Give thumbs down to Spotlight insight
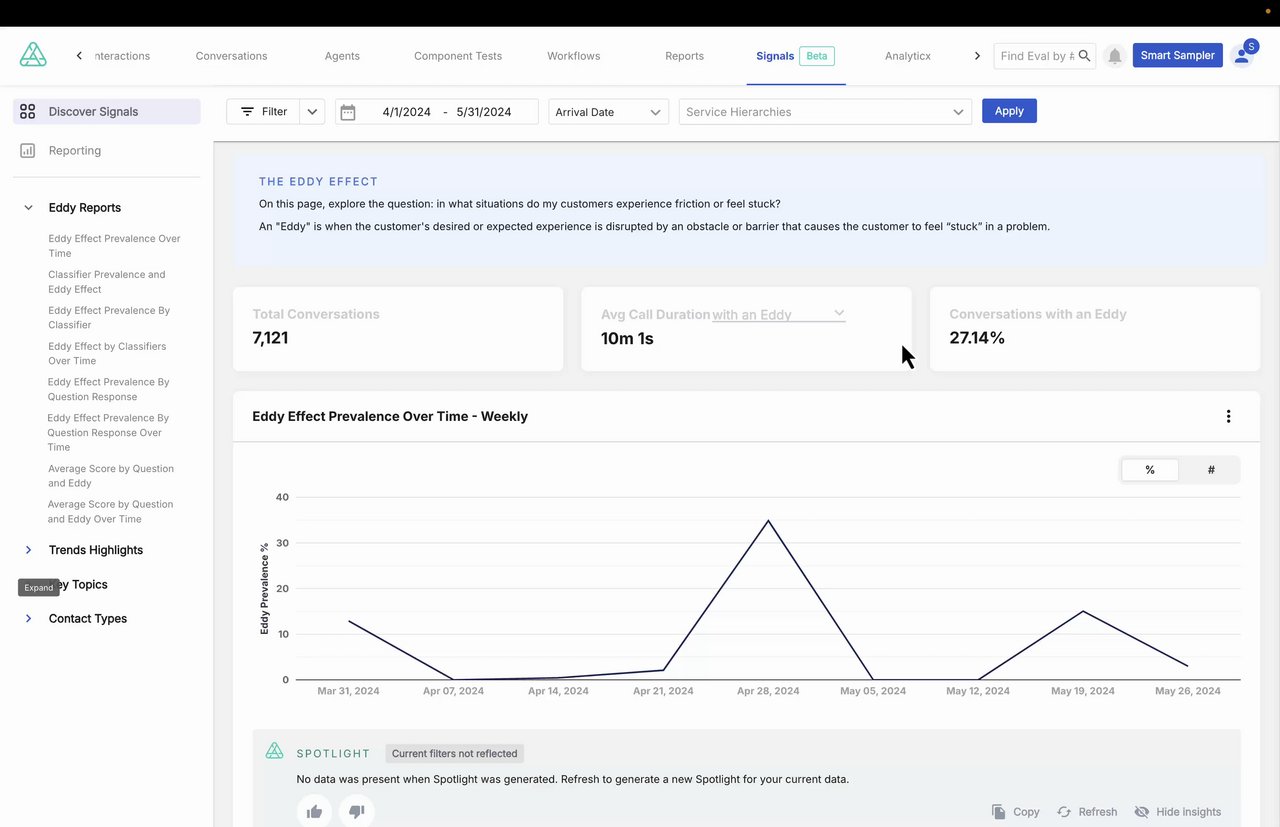The image size is (1280, 827). tap(356, 811)
